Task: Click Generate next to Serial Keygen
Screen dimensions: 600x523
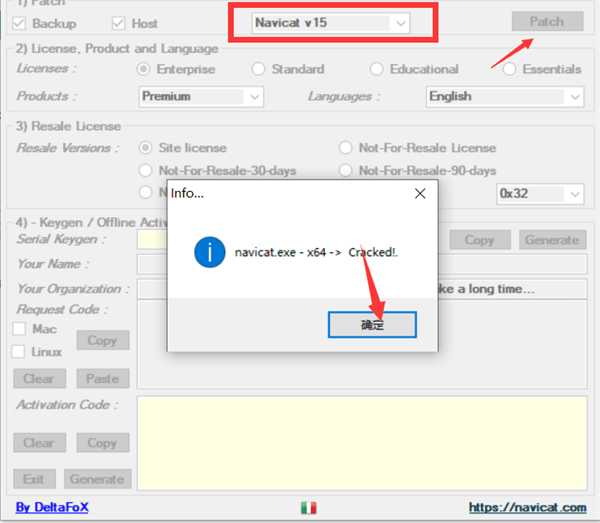Action: pyautogui.click(x=552, y=240)
